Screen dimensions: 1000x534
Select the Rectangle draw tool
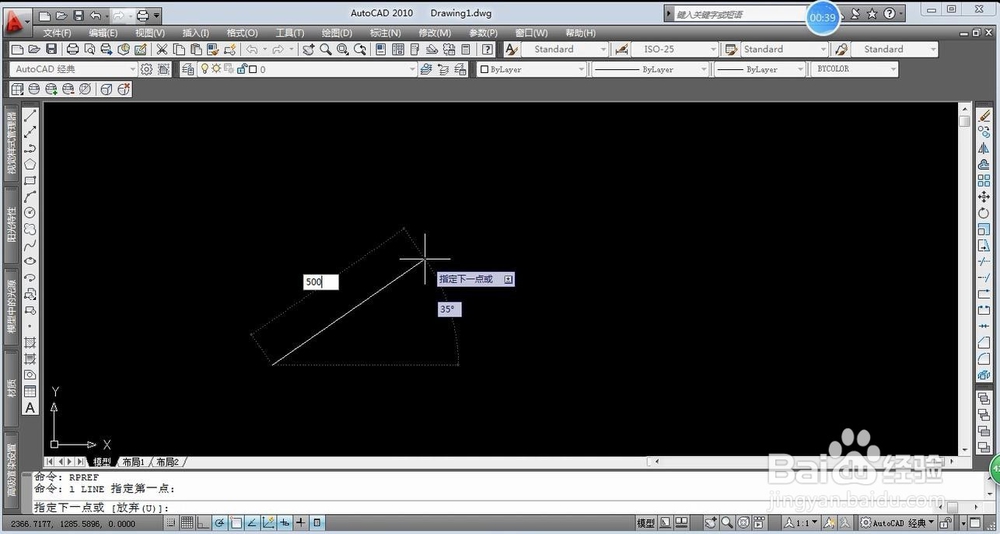coord(30,181)
